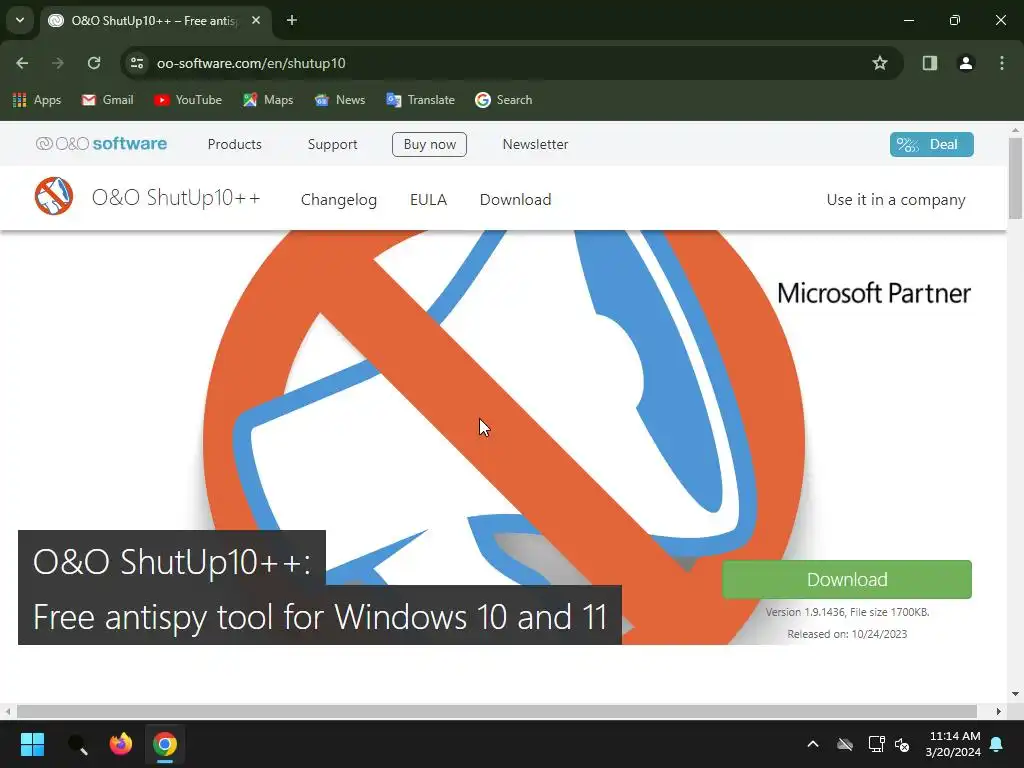Open the Apps bookmark
1024x768 pixels.
click(x=37, y=100)
